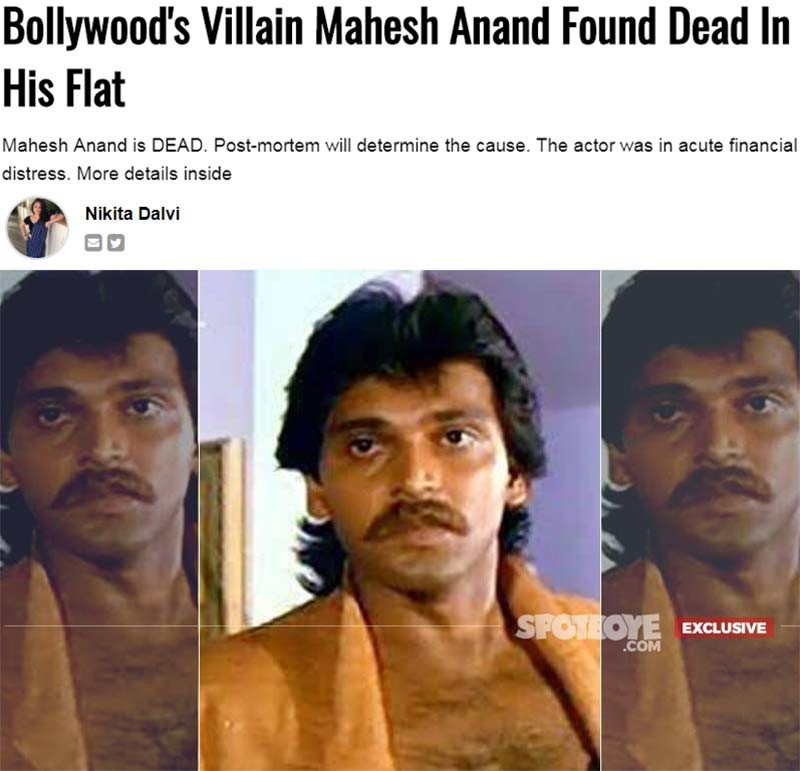Click "His Flat" headline text
The height and width of the screenshot is (771, 800).
click(64, 88)
